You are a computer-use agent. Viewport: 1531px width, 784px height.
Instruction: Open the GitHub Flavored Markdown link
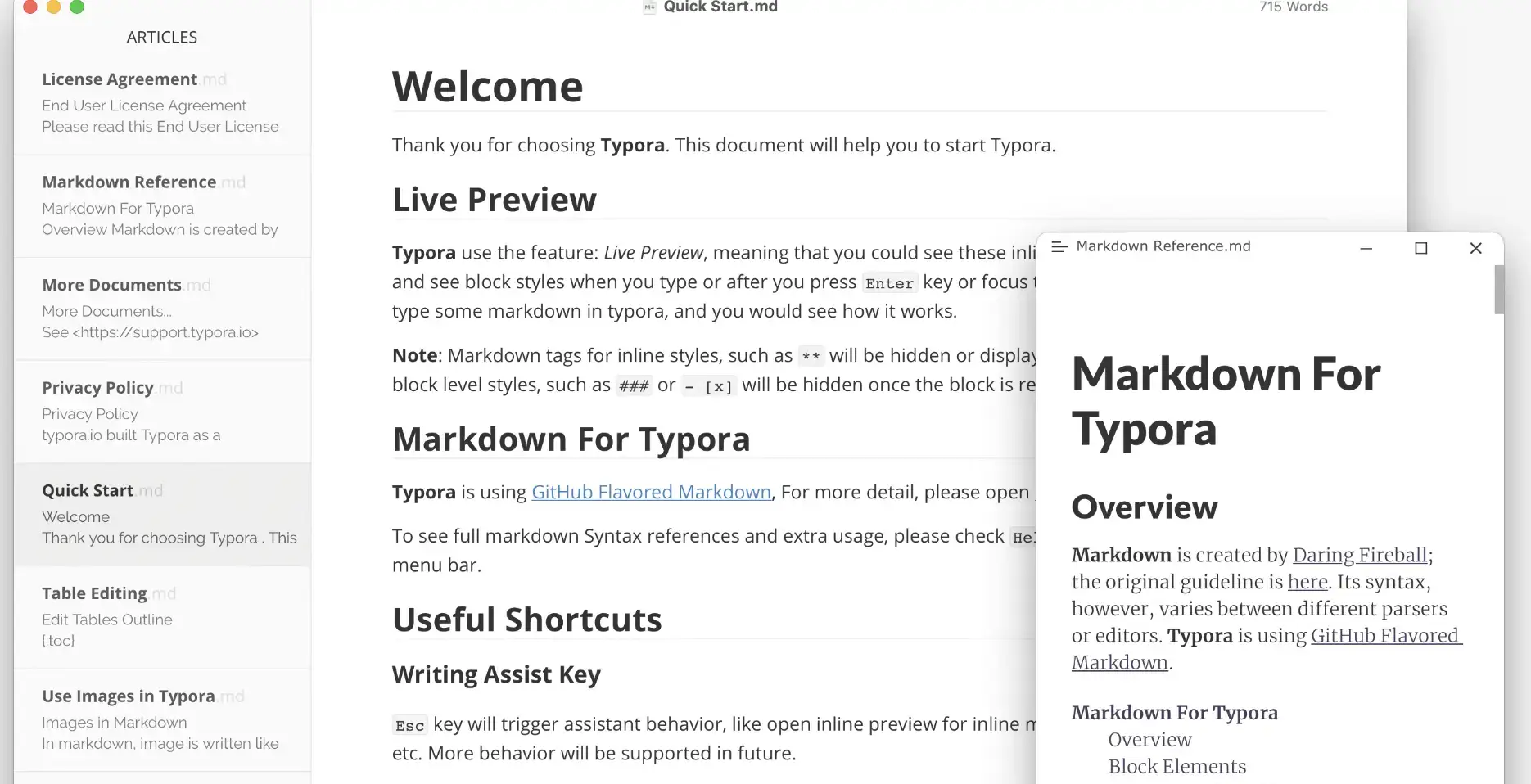tap(651, 492)
